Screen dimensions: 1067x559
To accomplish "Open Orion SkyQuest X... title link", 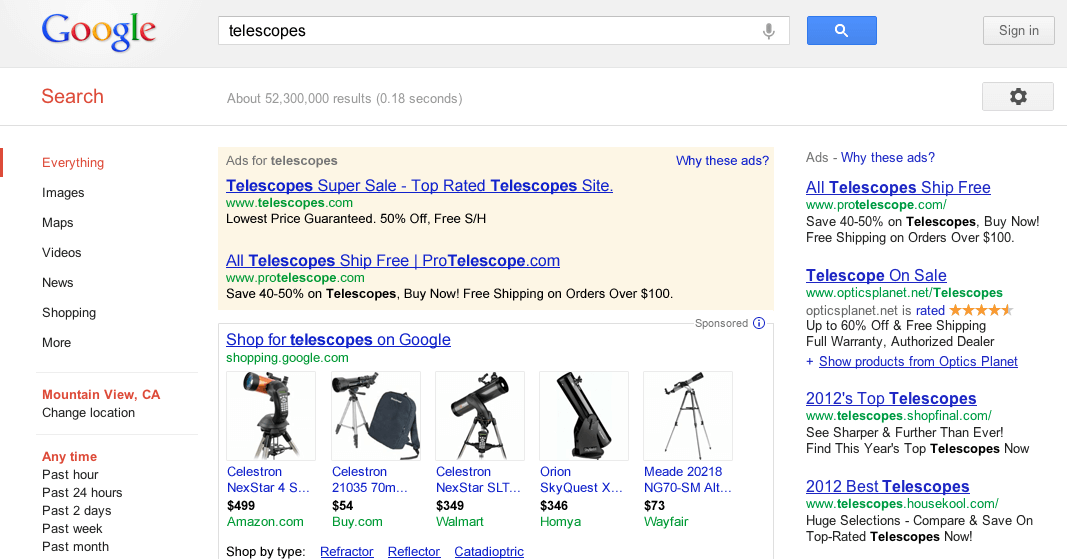I will 581,479.
